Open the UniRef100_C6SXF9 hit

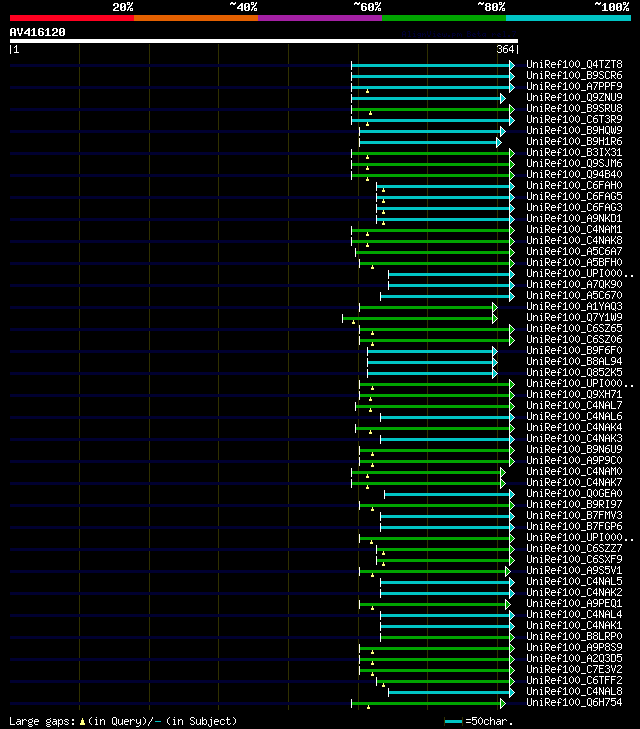[574, 559]
